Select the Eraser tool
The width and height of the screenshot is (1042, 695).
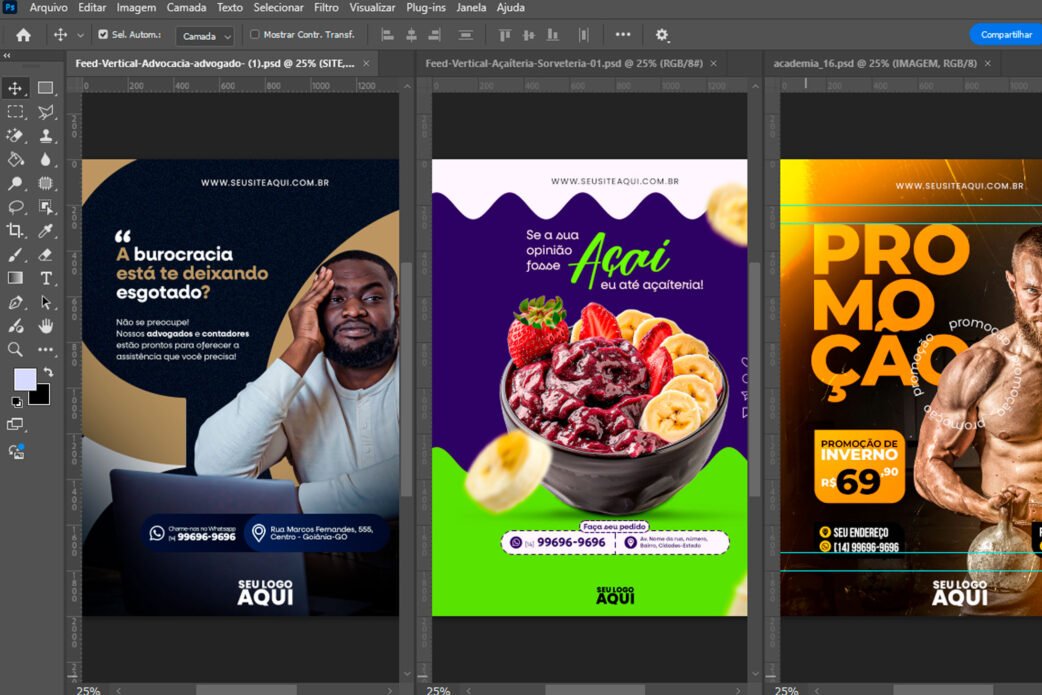click(x=46, y=254)
